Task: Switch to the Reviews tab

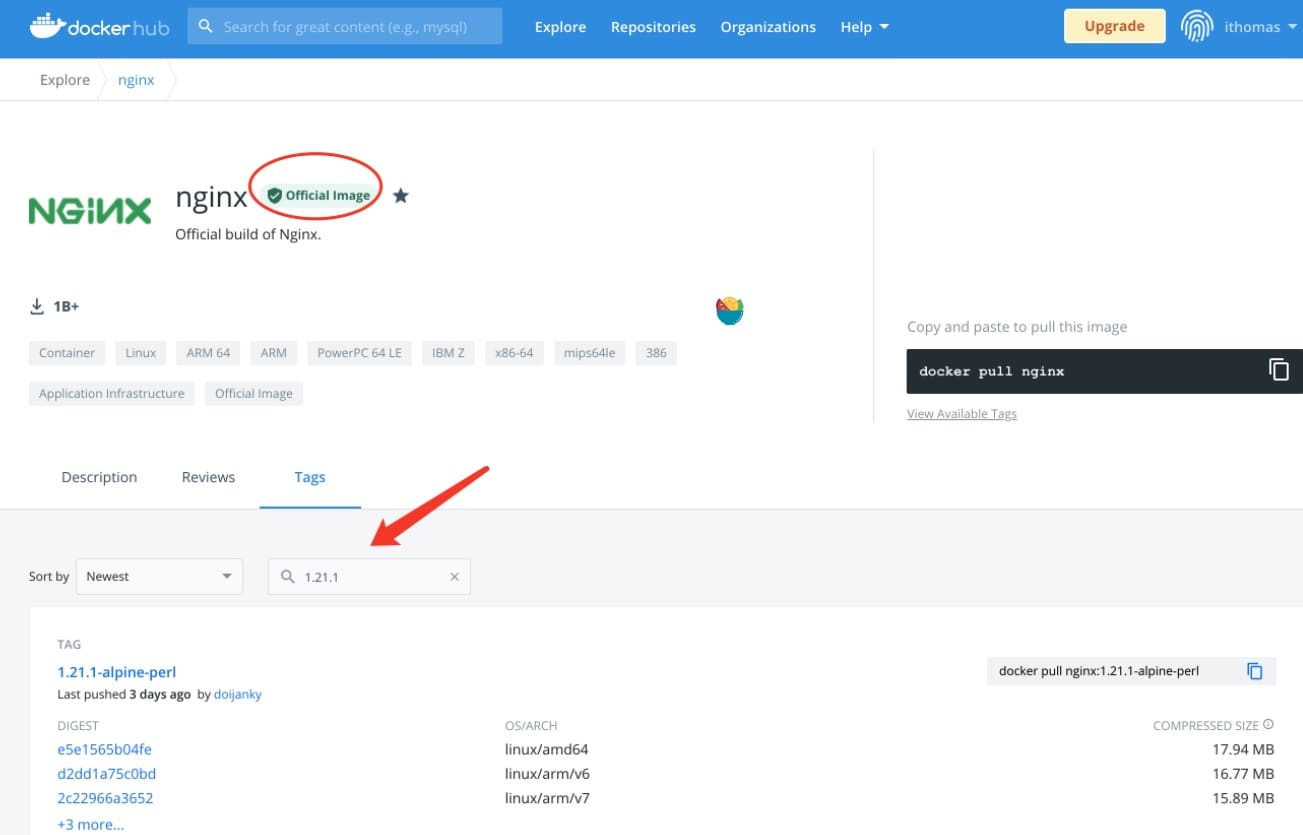Action: (x=207, y=477)
